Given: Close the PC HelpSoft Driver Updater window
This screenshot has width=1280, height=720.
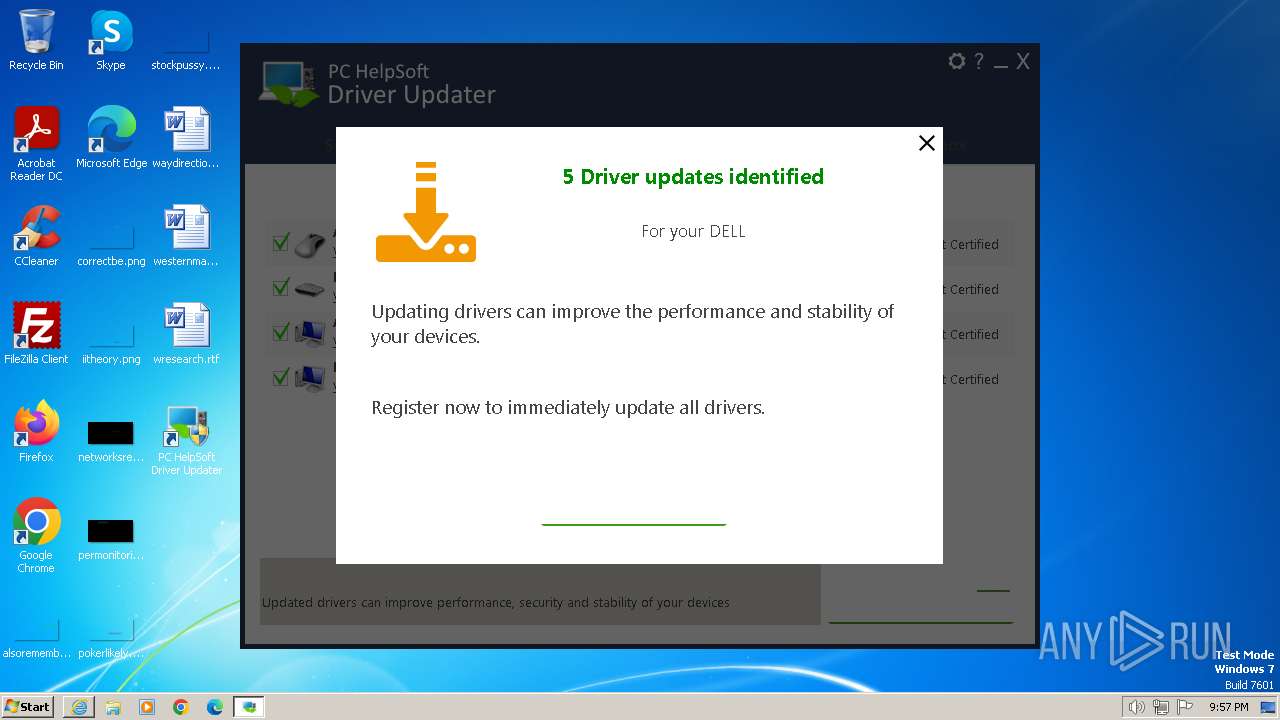Looking at the screenshot, I should [x=1023, y=61].
